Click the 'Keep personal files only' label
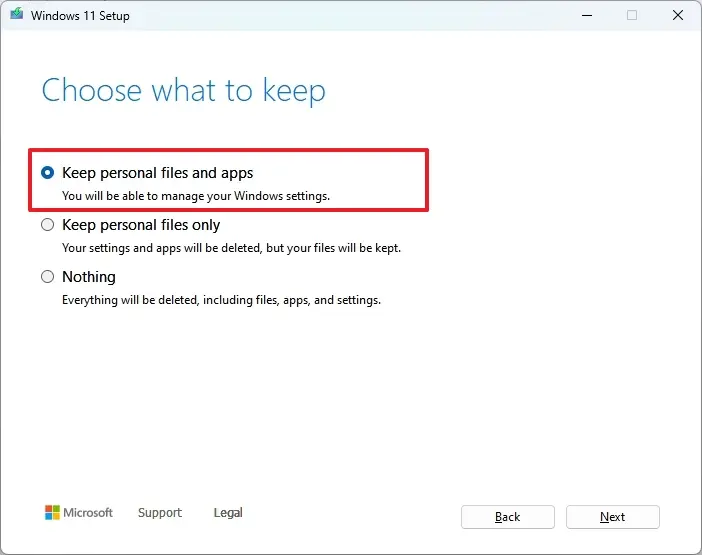702x555 pixels. point(141,225)
